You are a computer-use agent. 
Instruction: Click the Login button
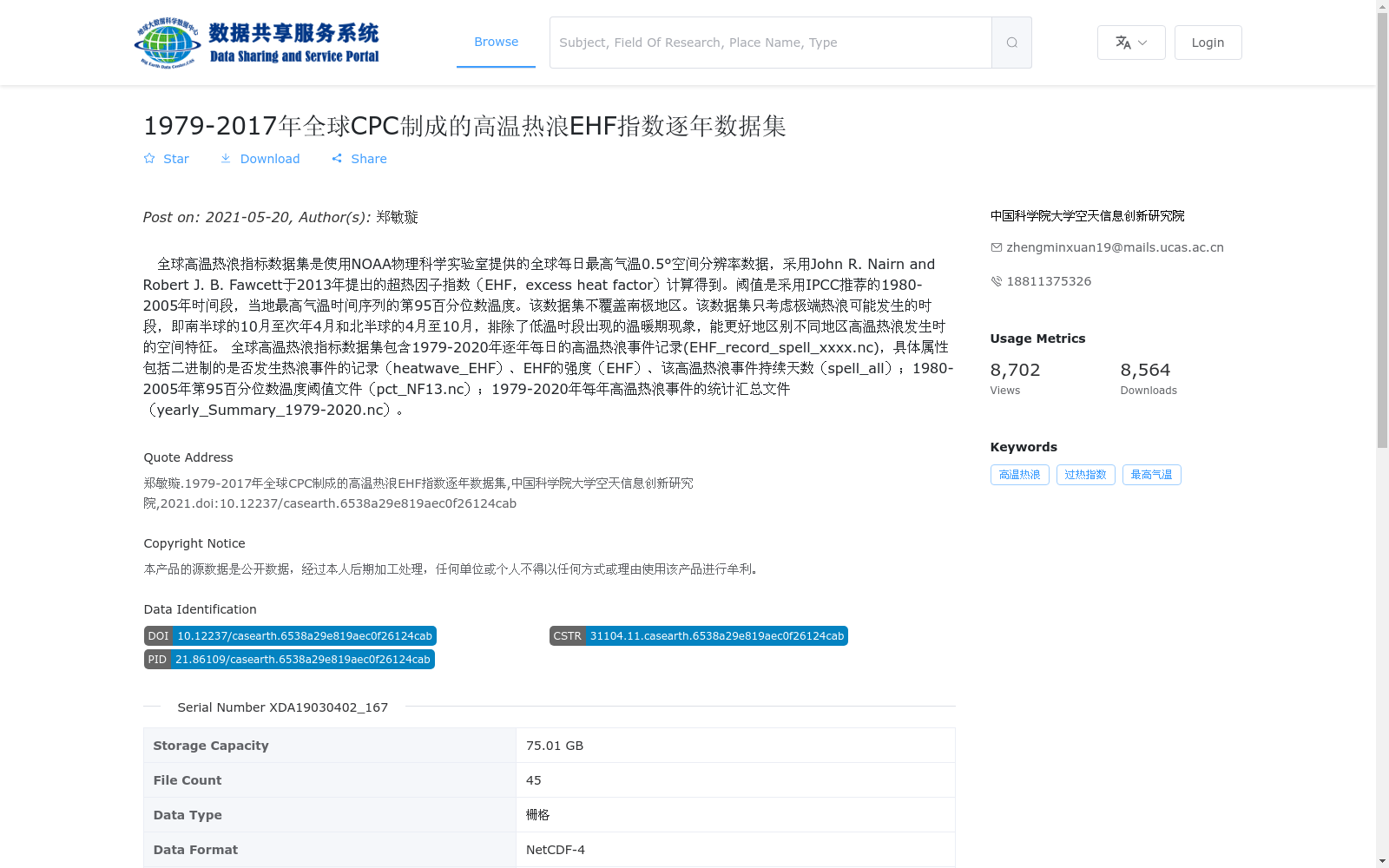(x=1208, y=43)
